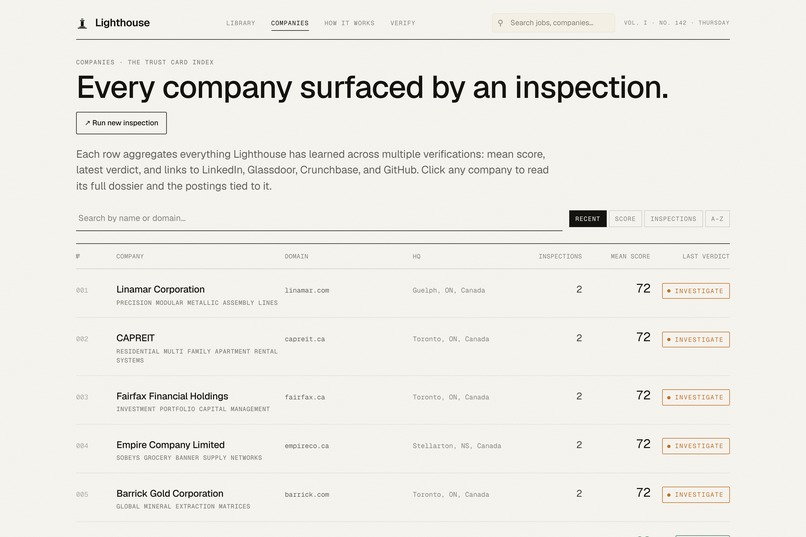The height and width of the screenshot is (537, 806).
Task: Click Guelph, ON, Canada HQ cell
Action: click(x=449, y=290)
